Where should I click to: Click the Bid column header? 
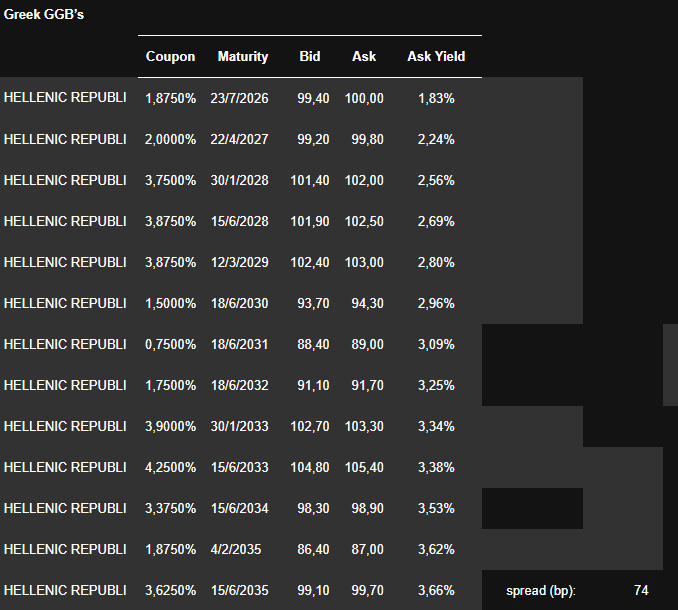[310, 57]
